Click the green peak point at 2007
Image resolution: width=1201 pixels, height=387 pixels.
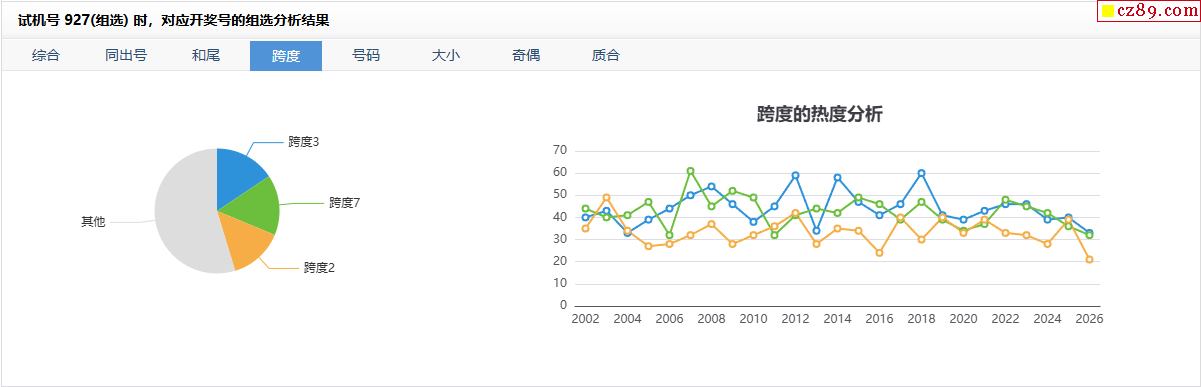(690, 171)
